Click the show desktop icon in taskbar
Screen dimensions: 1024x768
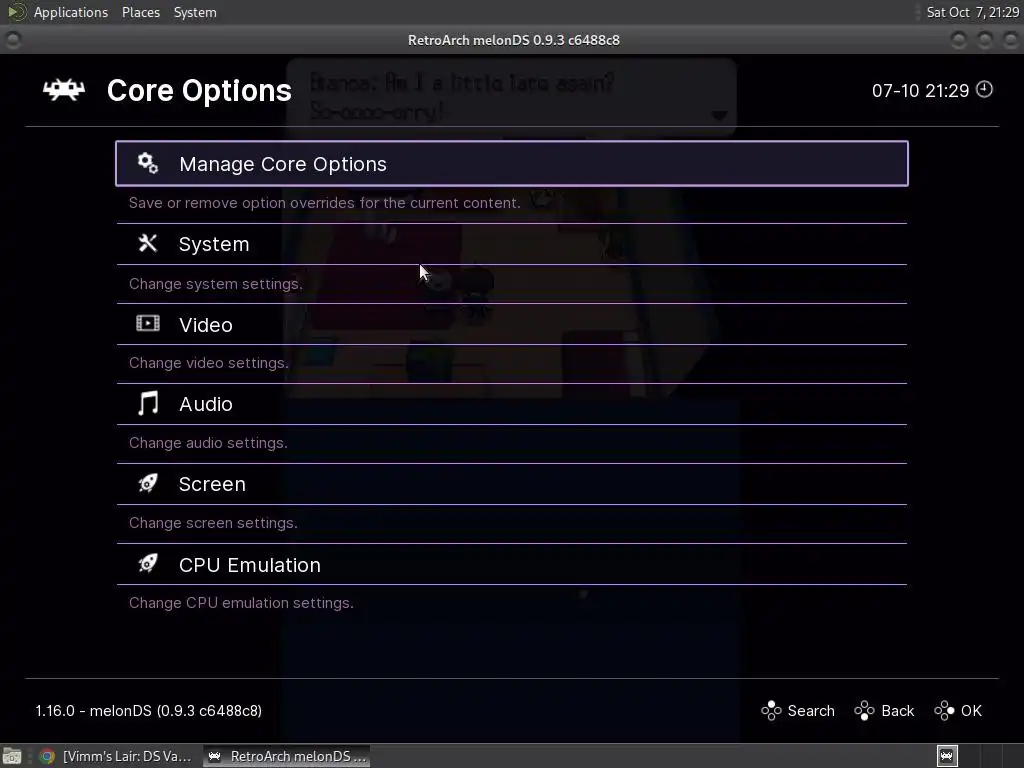pyautogui.click(x=12, y=756)
